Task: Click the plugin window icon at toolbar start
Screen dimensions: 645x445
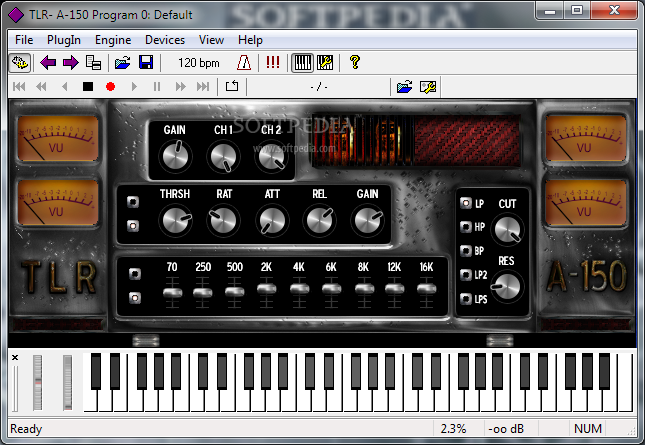Action: (20, 63)
